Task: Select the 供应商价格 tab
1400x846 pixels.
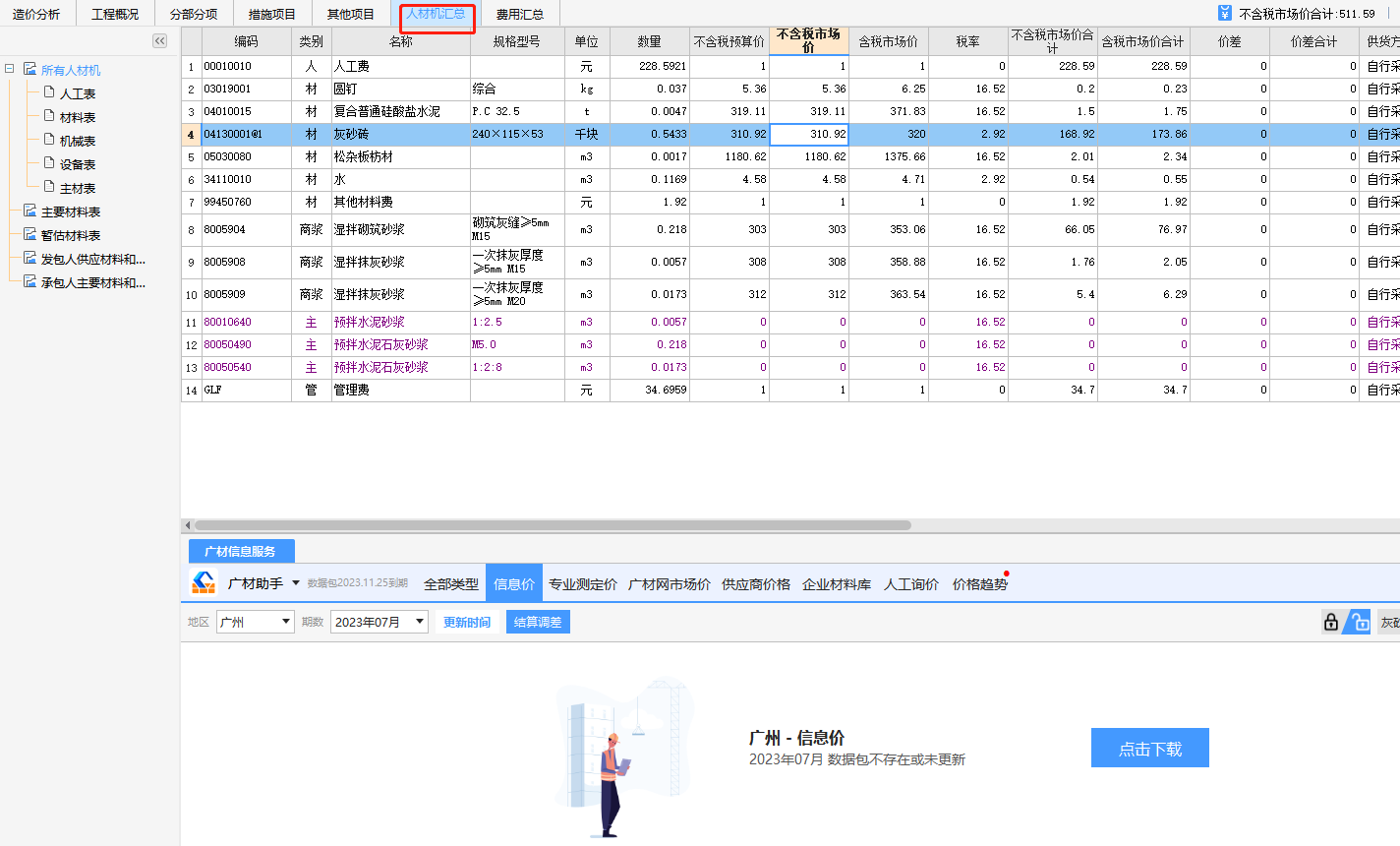Action: (x=756, y=584)
